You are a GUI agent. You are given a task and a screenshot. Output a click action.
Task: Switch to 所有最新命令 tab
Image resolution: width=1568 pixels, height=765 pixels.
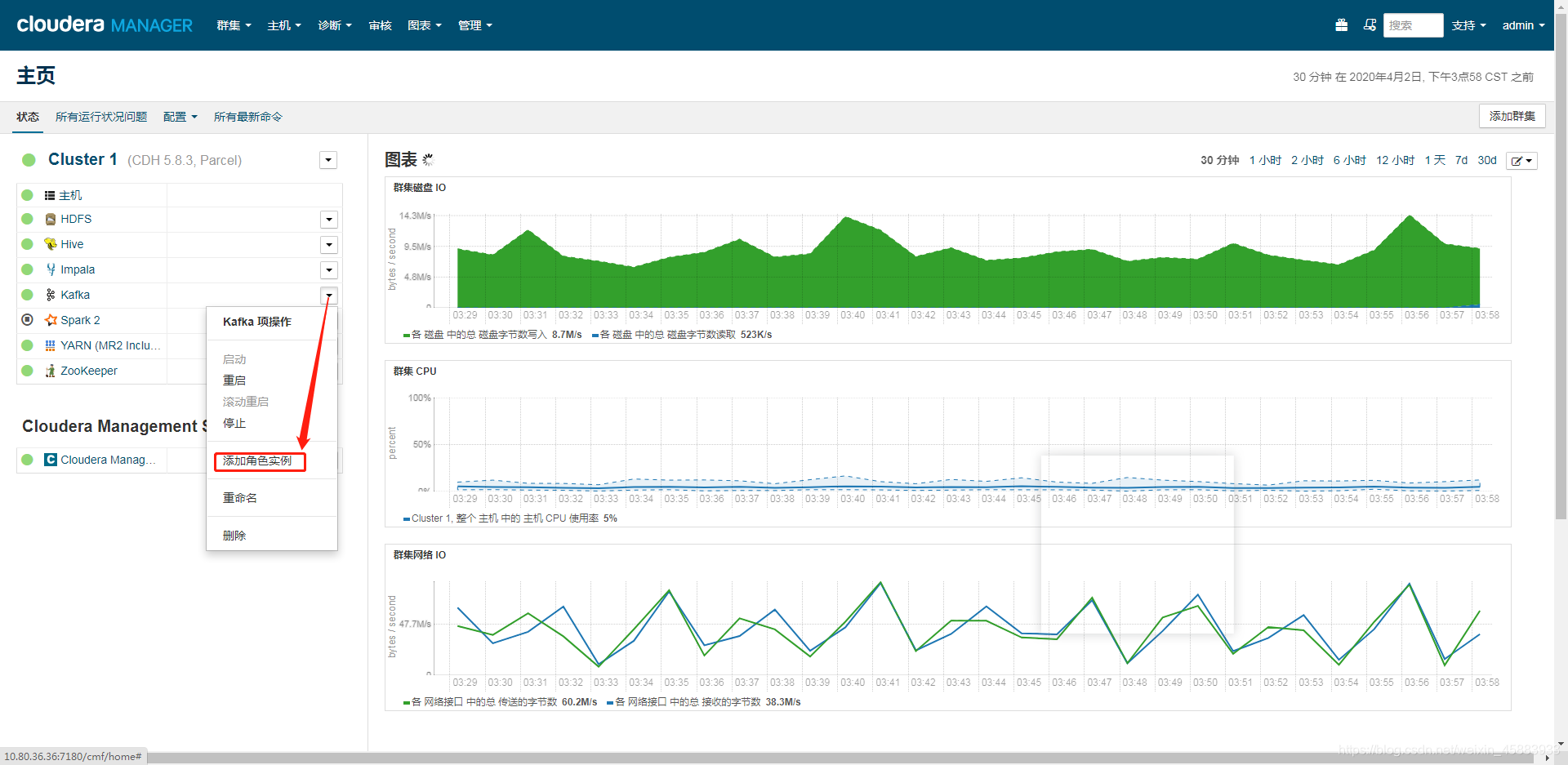(248, 117)
